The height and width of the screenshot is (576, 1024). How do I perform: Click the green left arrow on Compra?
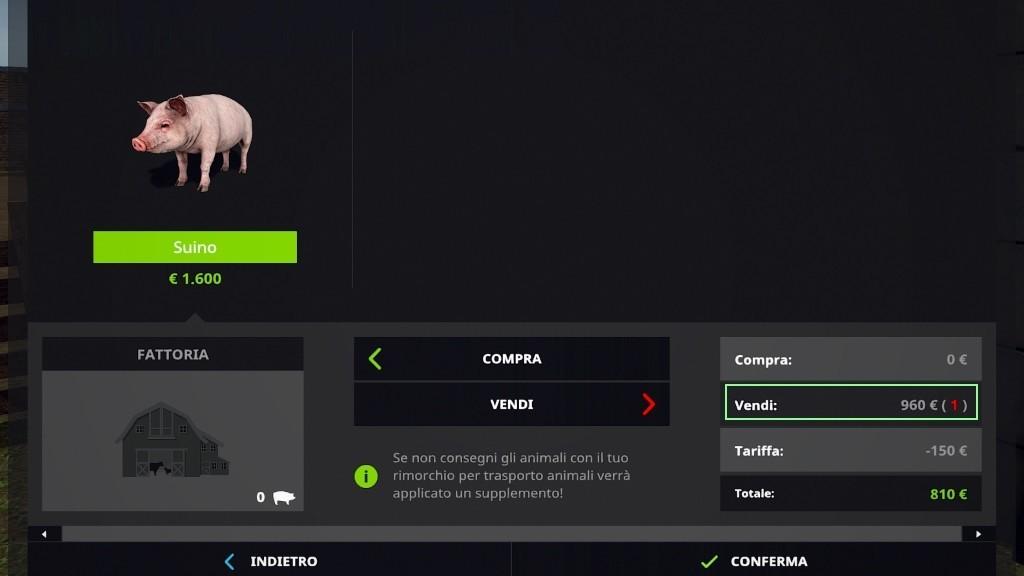click(x=375, y=359)
